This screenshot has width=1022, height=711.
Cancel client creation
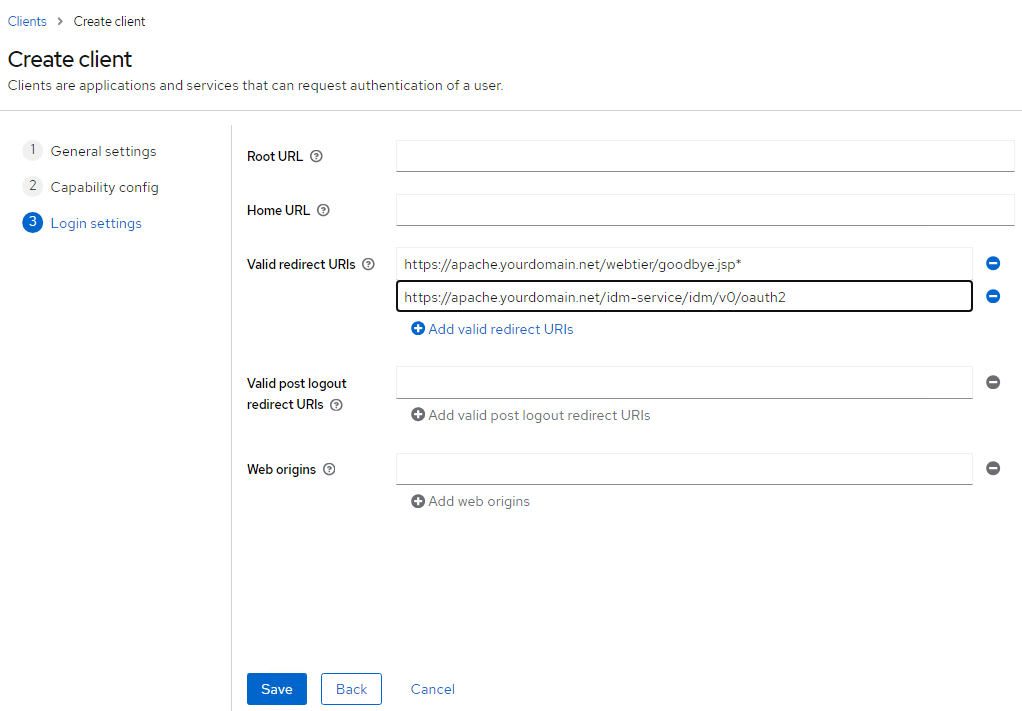(x=432, y=689)
